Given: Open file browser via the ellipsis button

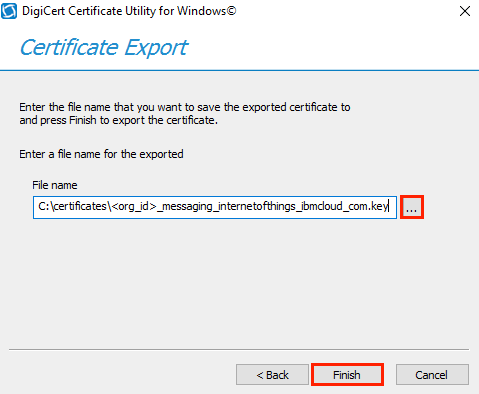Looking at the screenshot, I should point(412,207).
